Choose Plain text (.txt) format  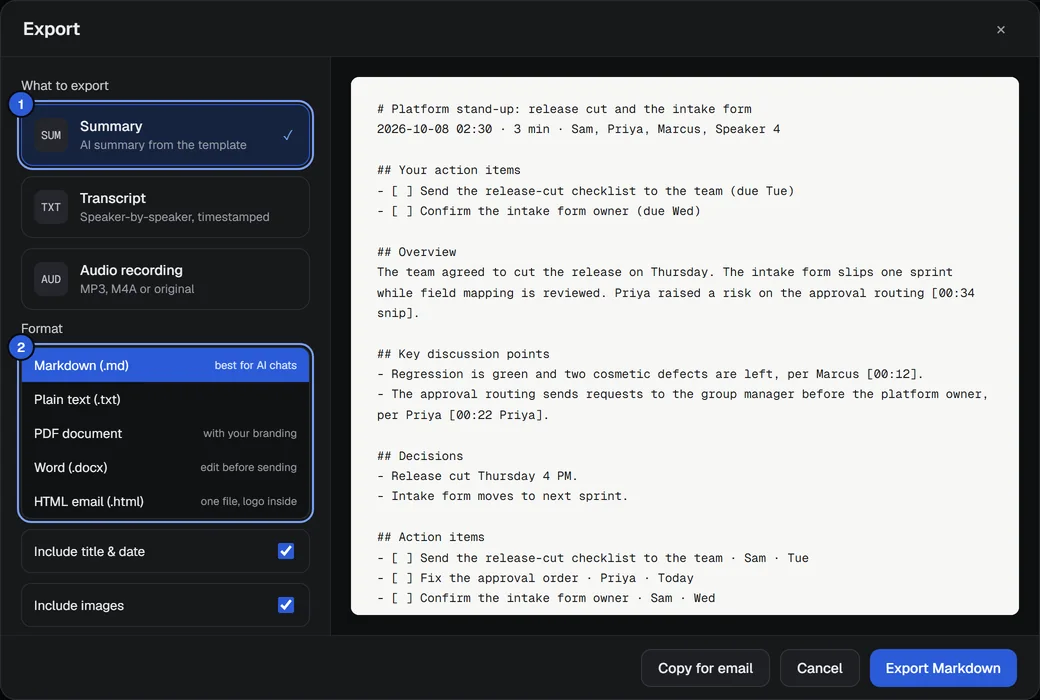(165, 399)
